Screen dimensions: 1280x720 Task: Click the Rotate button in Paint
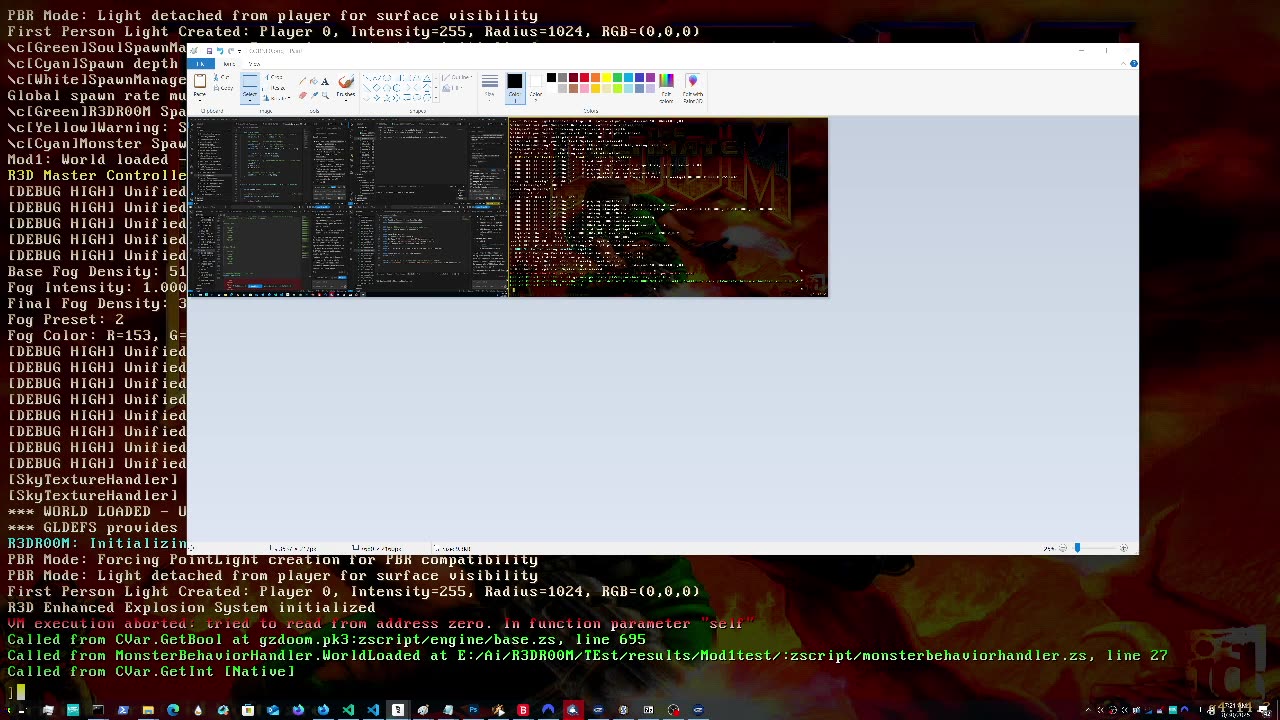(275, 98)
